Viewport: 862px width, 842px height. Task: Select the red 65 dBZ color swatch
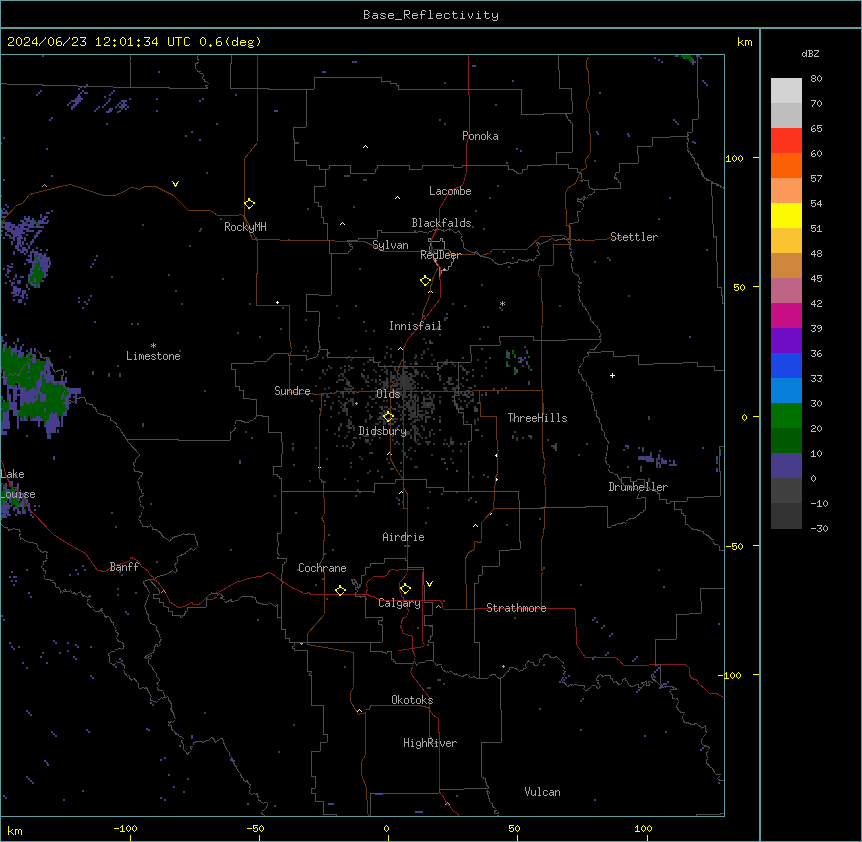tap(786, 140)
